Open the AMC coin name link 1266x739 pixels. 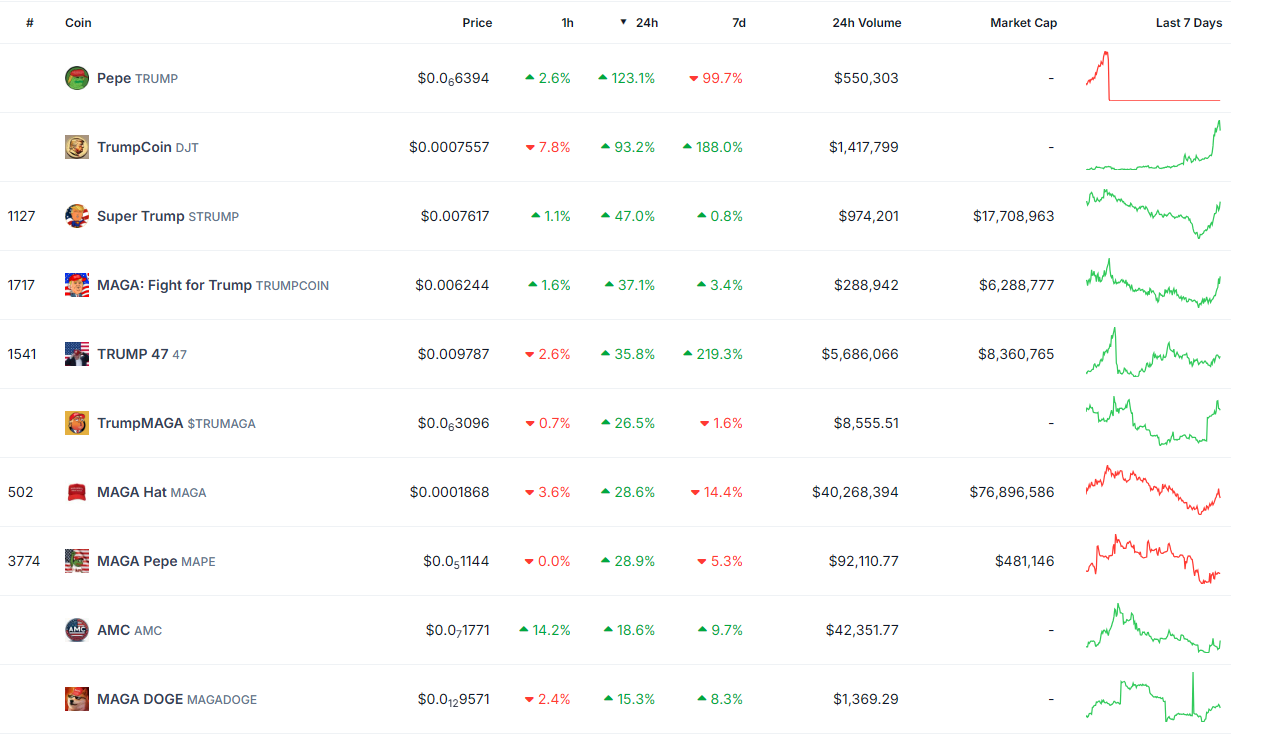point(129,630)
